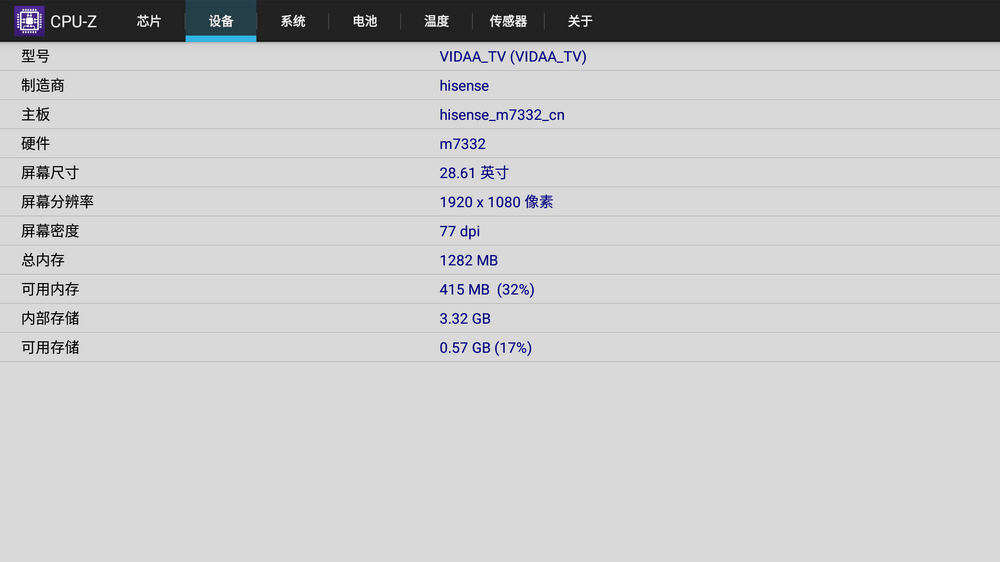Select the 可用存储 row label

[x=50, y=348]
